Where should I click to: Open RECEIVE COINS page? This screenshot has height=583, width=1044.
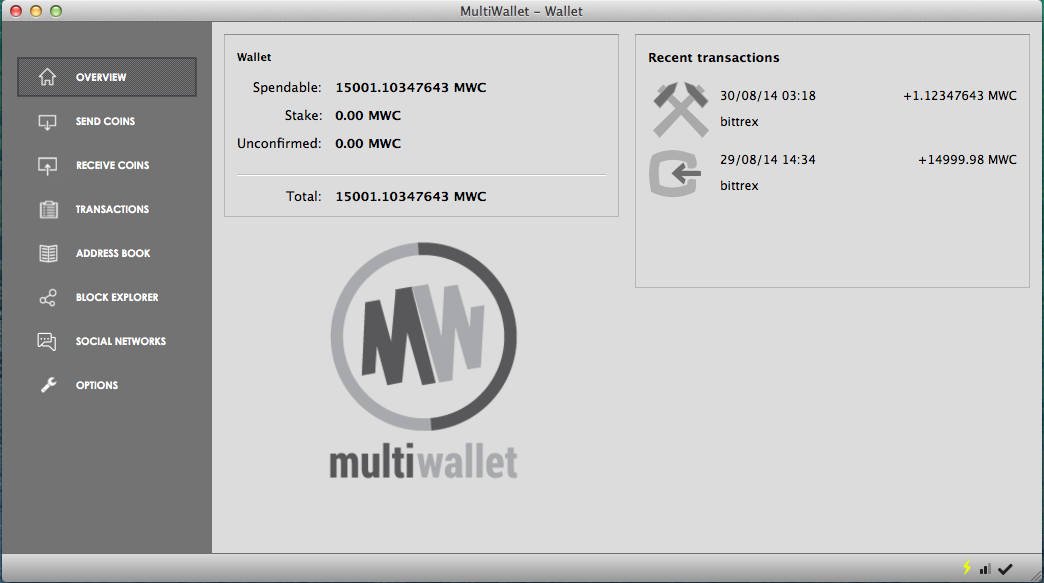pyautogui.click(x=113, y=166)
